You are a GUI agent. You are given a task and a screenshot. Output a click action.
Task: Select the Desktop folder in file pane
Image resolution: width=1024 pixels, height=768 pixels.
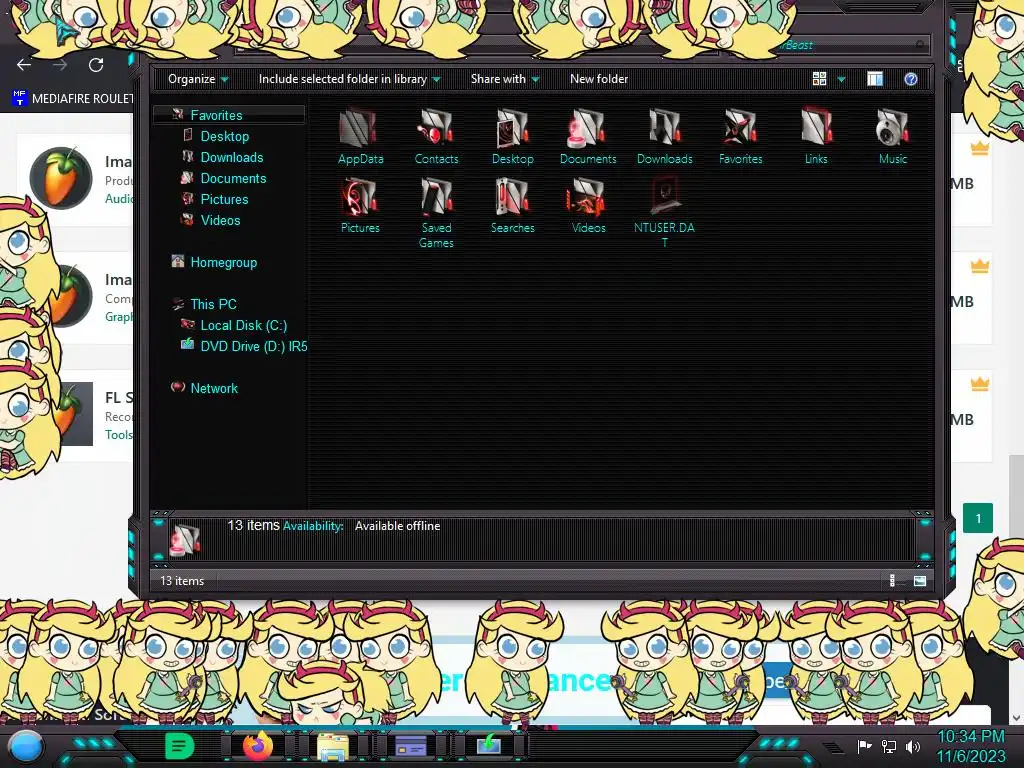[513, 136]
